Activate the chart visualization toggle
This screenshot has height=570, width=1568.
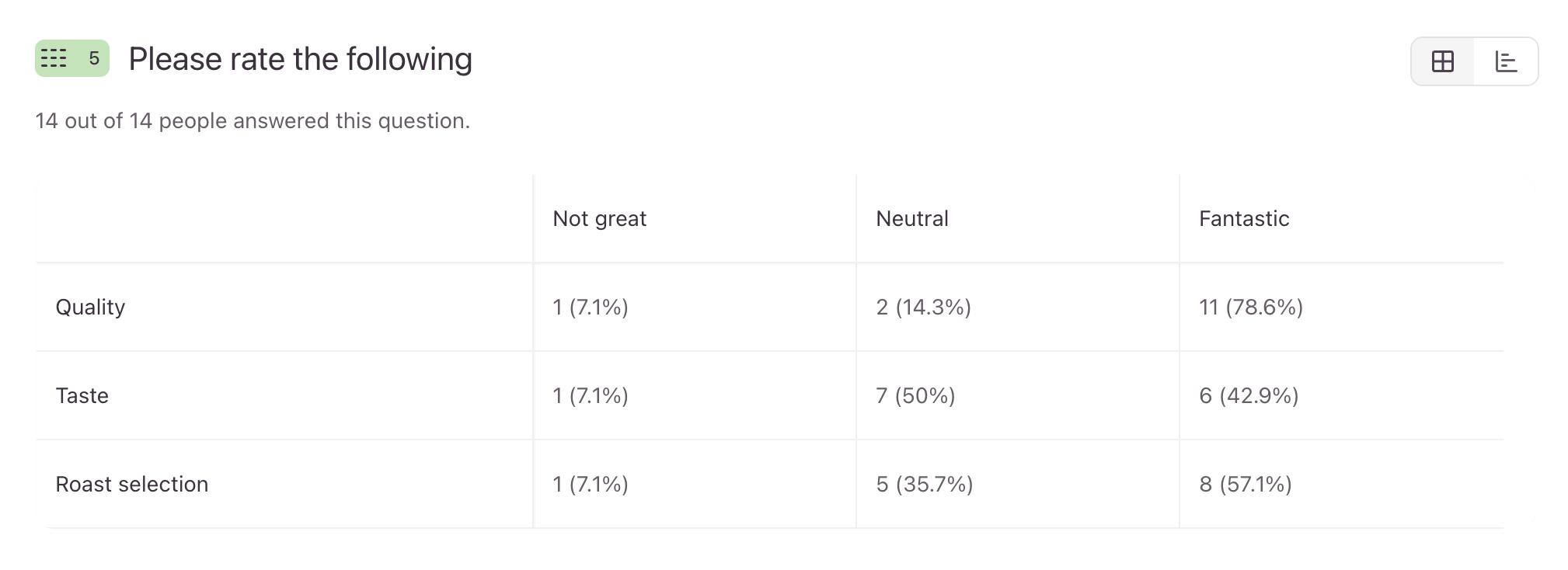click(x=1505, y=61)
